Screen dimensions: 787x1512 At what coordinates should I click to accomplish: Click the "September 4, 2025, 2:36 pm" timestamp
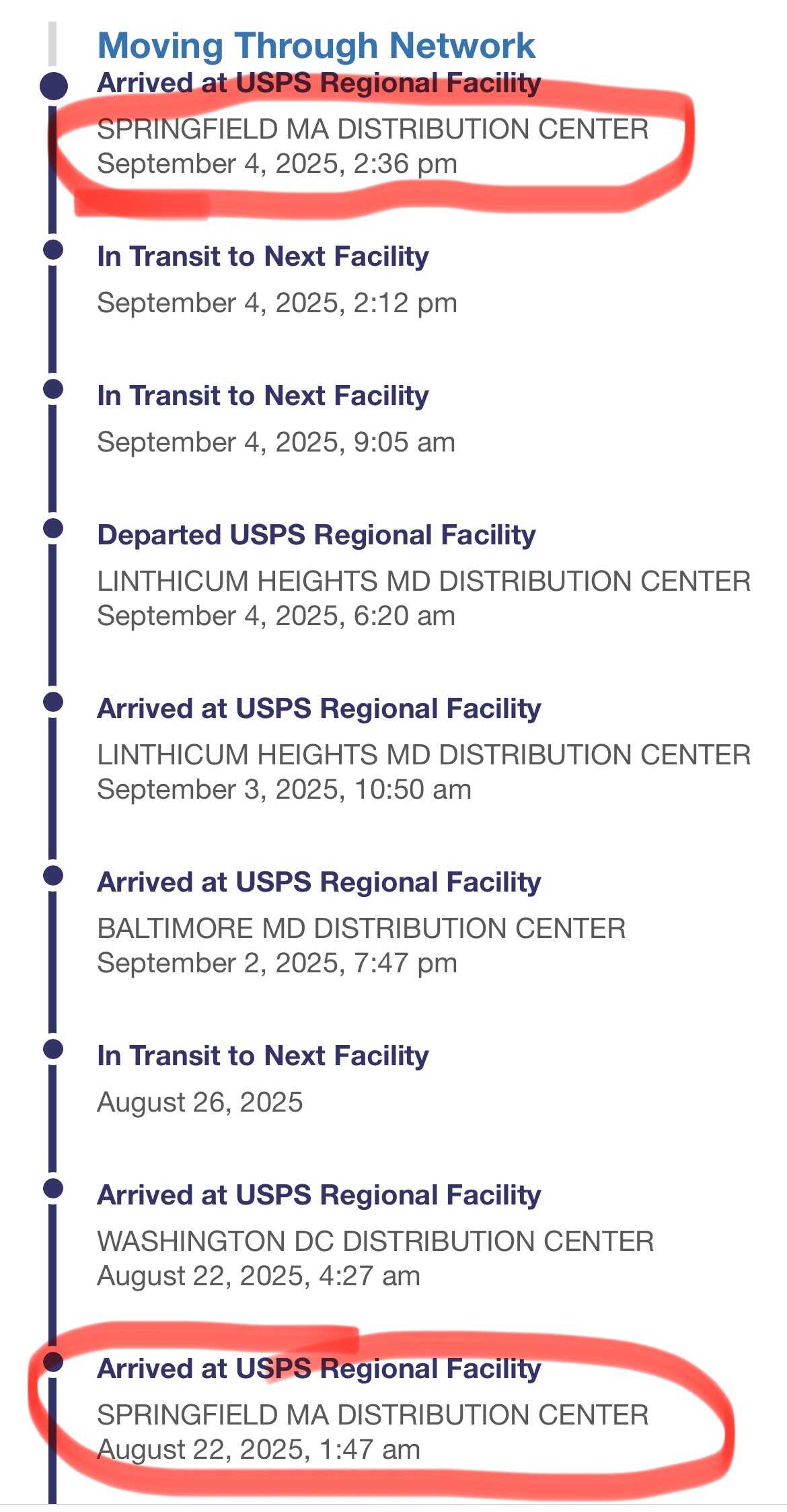point(277,164)
